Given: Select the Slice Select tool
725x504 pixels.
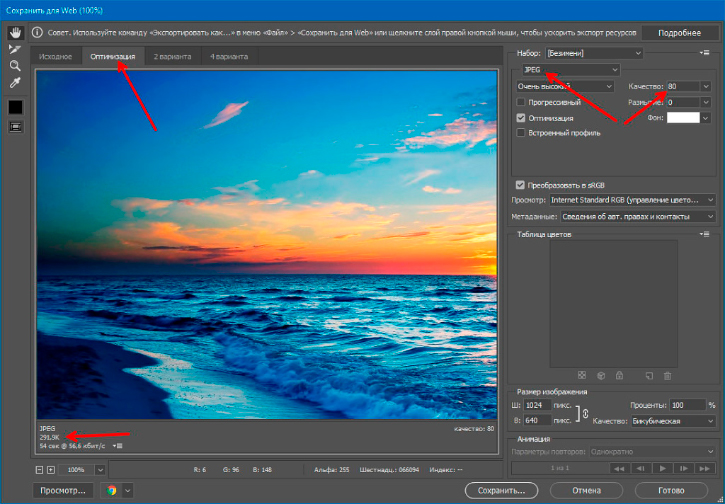Looking at the screenshot, I should (15, 48).
